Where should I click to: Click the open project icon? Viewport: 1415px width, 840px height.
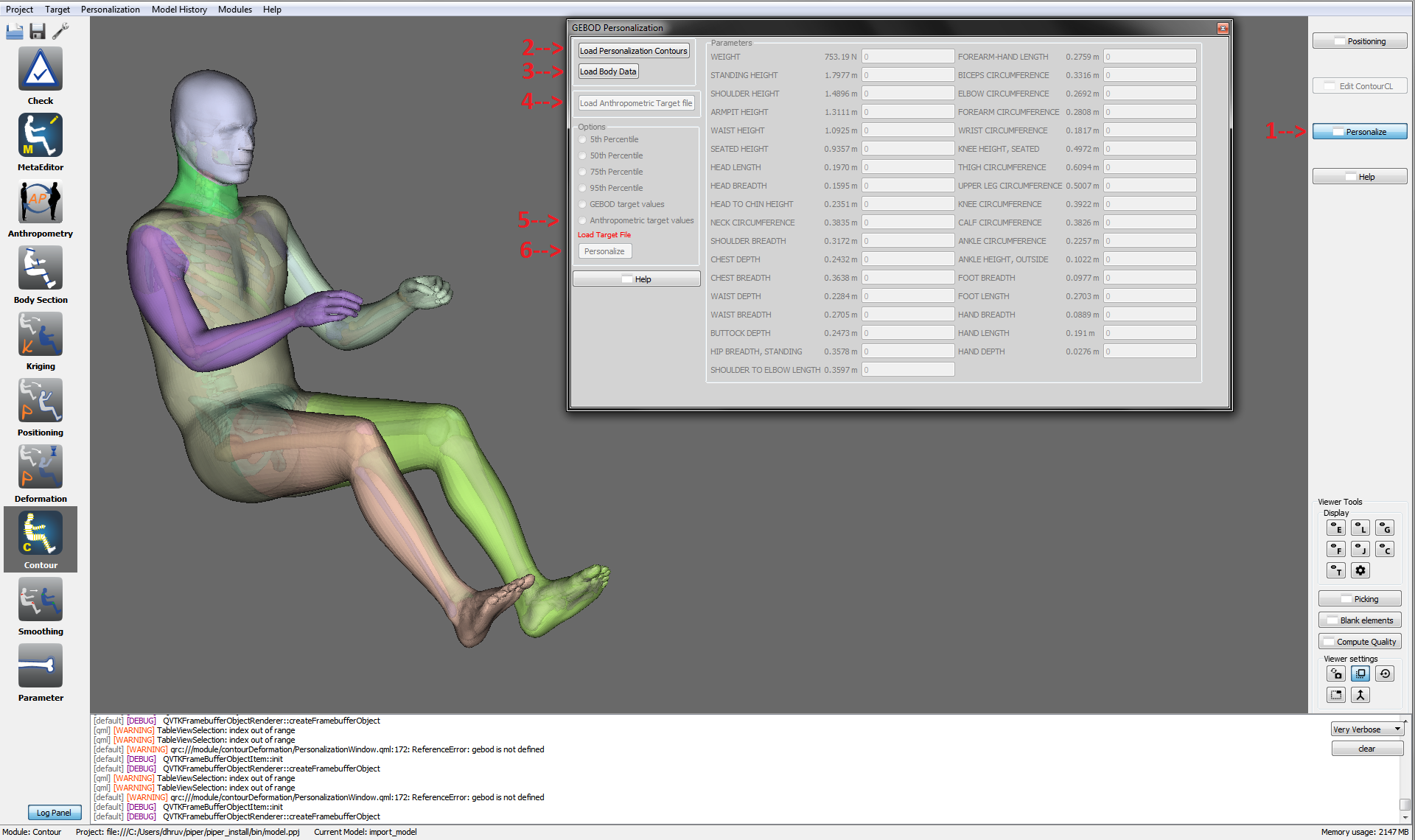click(x=15, y=31)
